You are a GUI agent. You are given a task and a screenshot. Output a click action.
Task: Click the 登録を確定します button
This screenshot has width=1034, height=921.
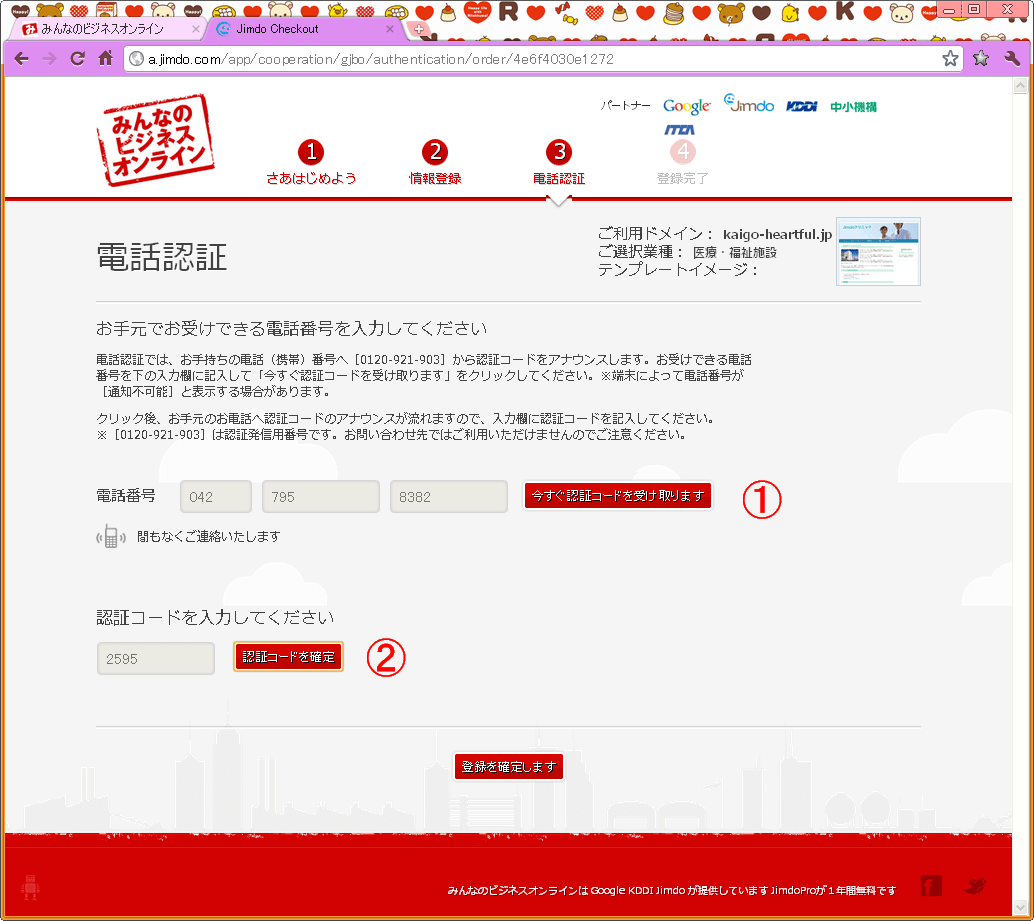pyautogui.click(x=509, y=767)
